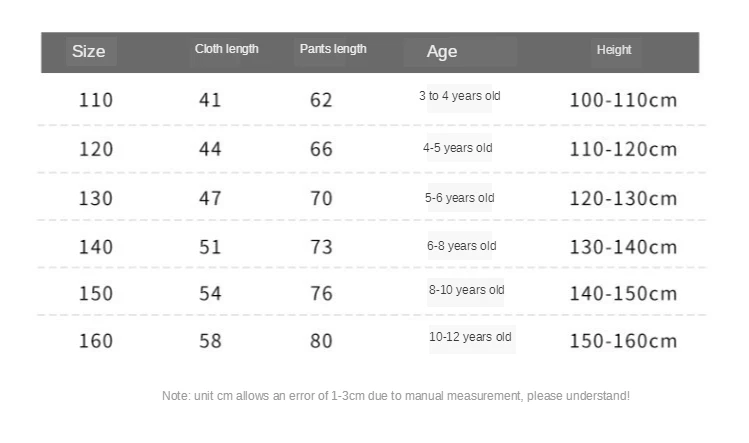749x443 pixels.
Task: Click the Pants length column header
Action: click(x=333, y=49)
